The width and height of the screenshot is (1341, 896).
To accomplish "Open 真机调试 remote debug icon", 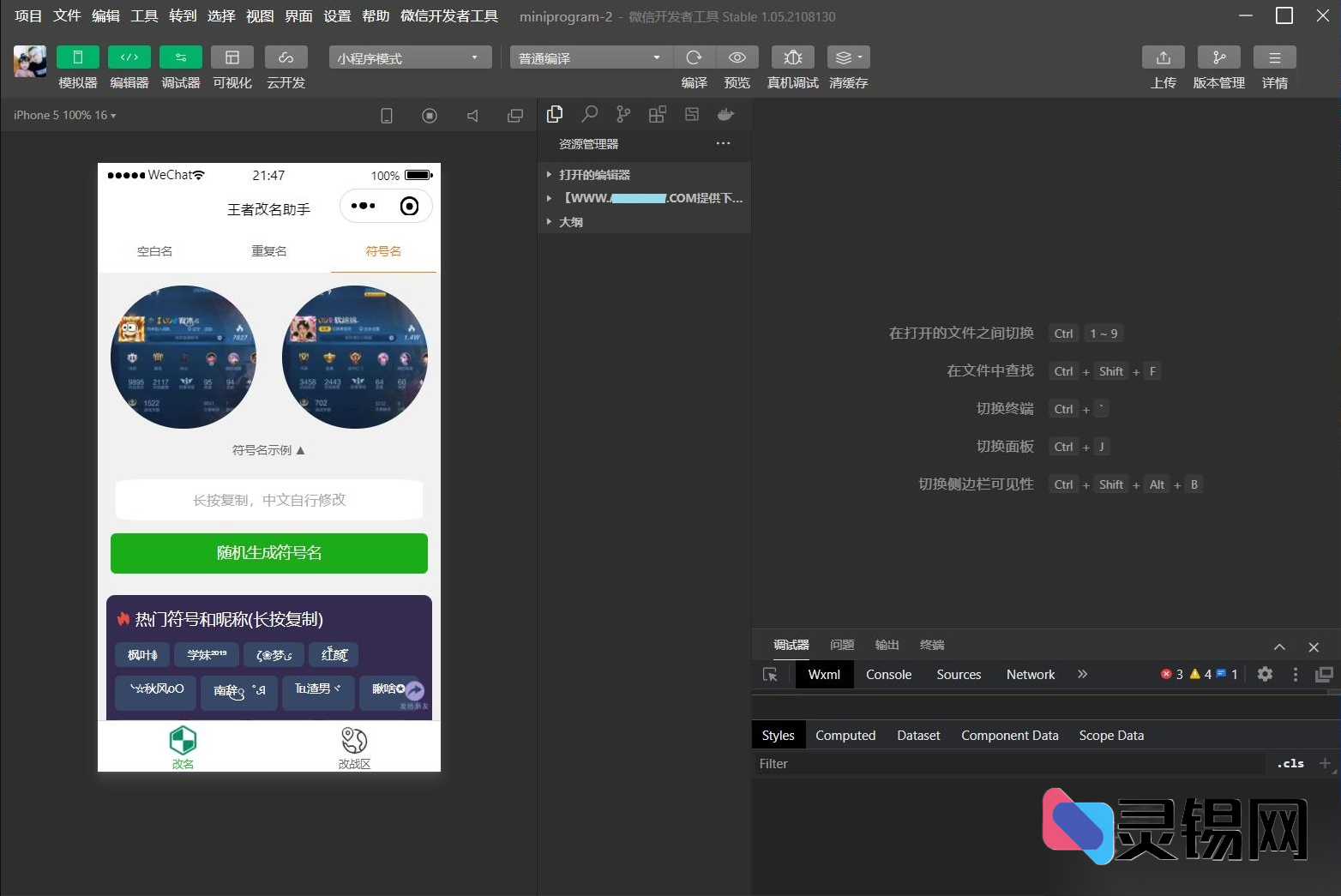I will tap(792, 57).
